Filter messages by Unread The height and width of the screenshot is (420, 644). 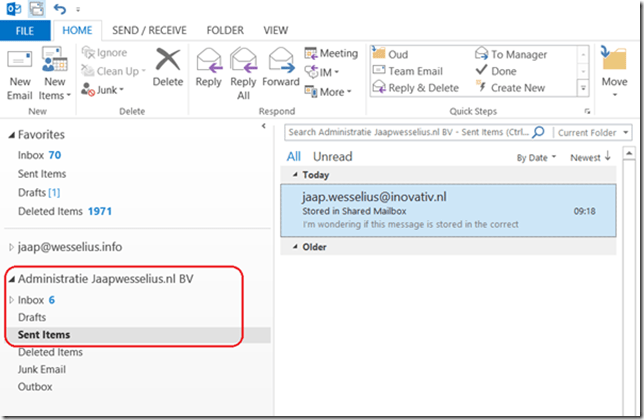(x=332, y=157)
